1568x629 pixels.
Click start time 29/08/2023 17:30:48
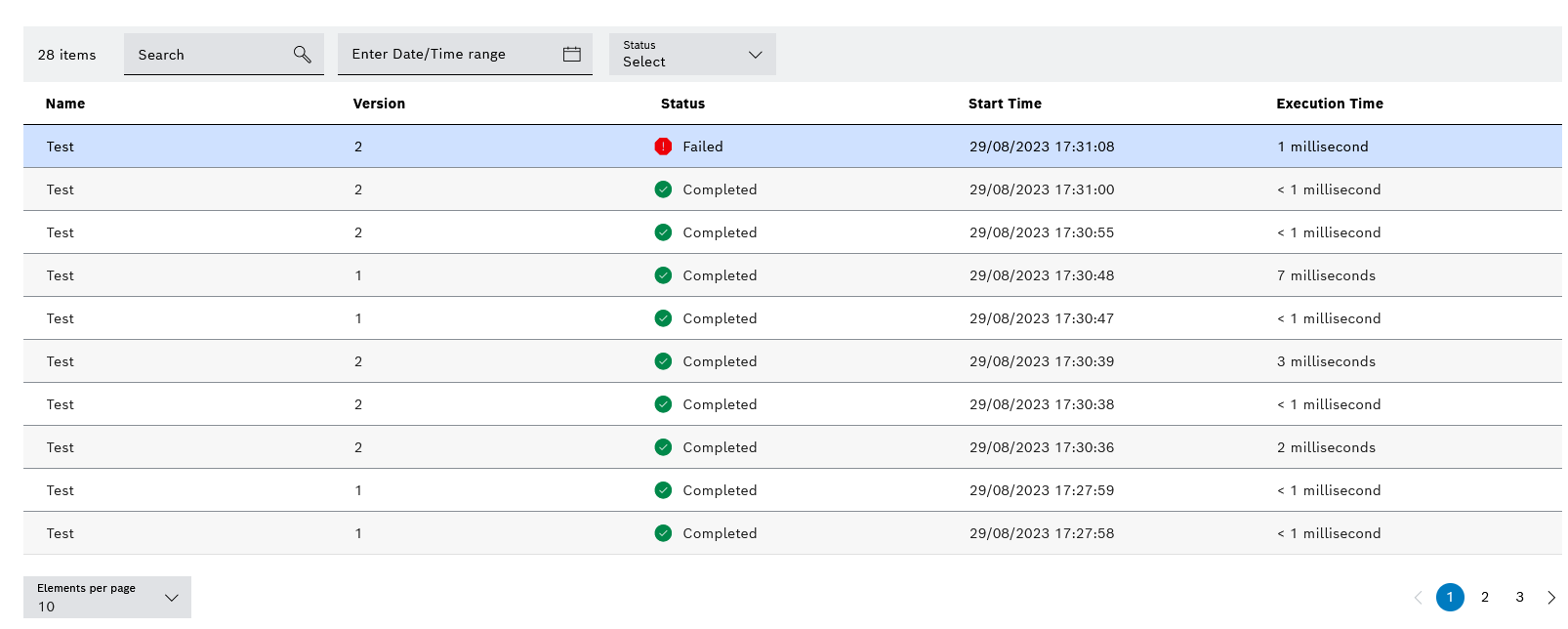pyautogui.click(x=1042, y=275)
